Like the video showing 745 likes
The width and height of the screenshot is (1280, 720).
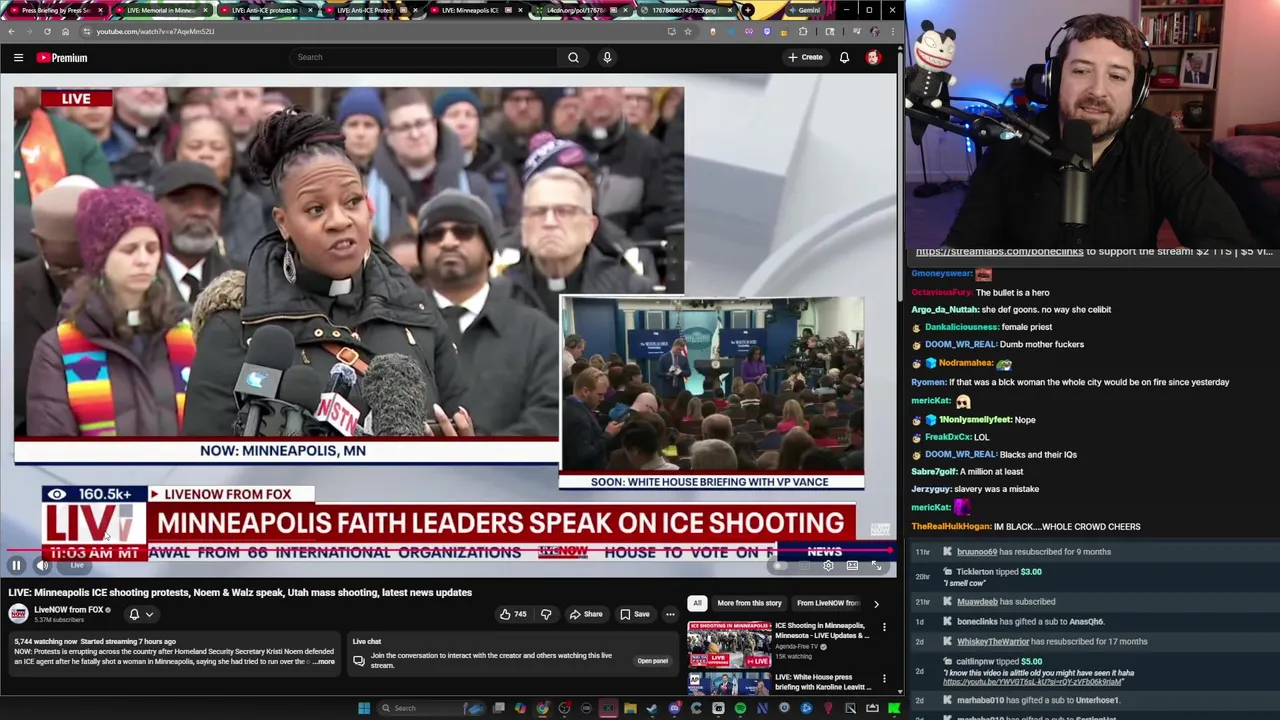pyautogui.click(x=513, y=614)
